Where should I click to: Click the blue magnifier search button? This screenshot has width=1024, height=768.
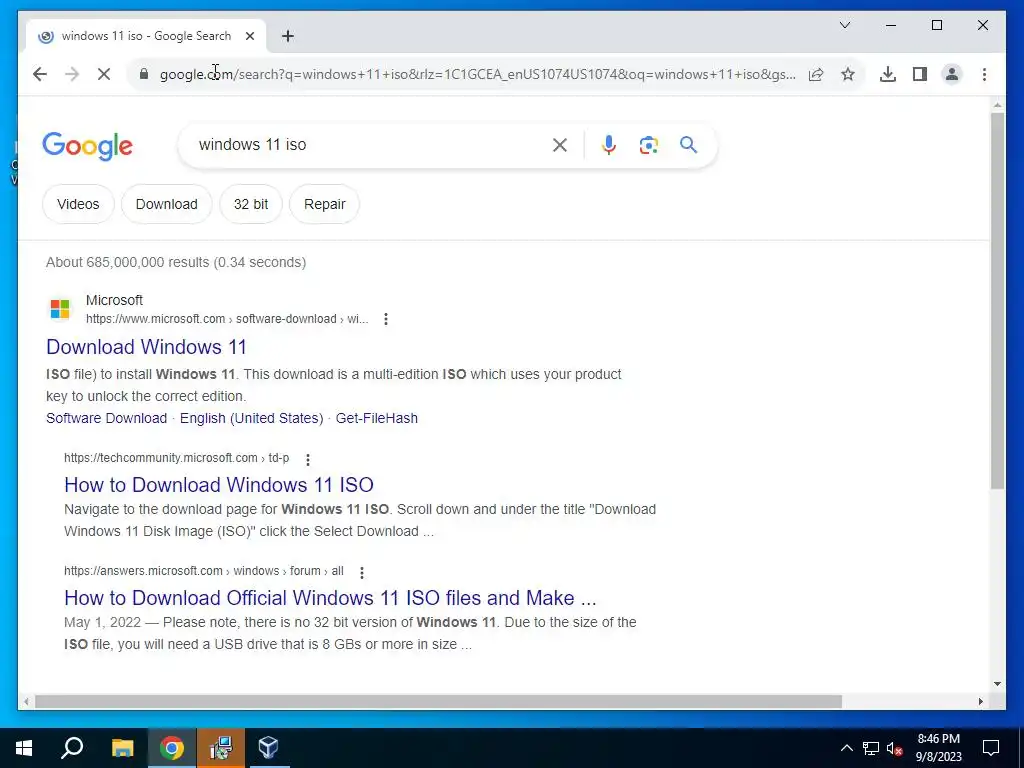688,144
